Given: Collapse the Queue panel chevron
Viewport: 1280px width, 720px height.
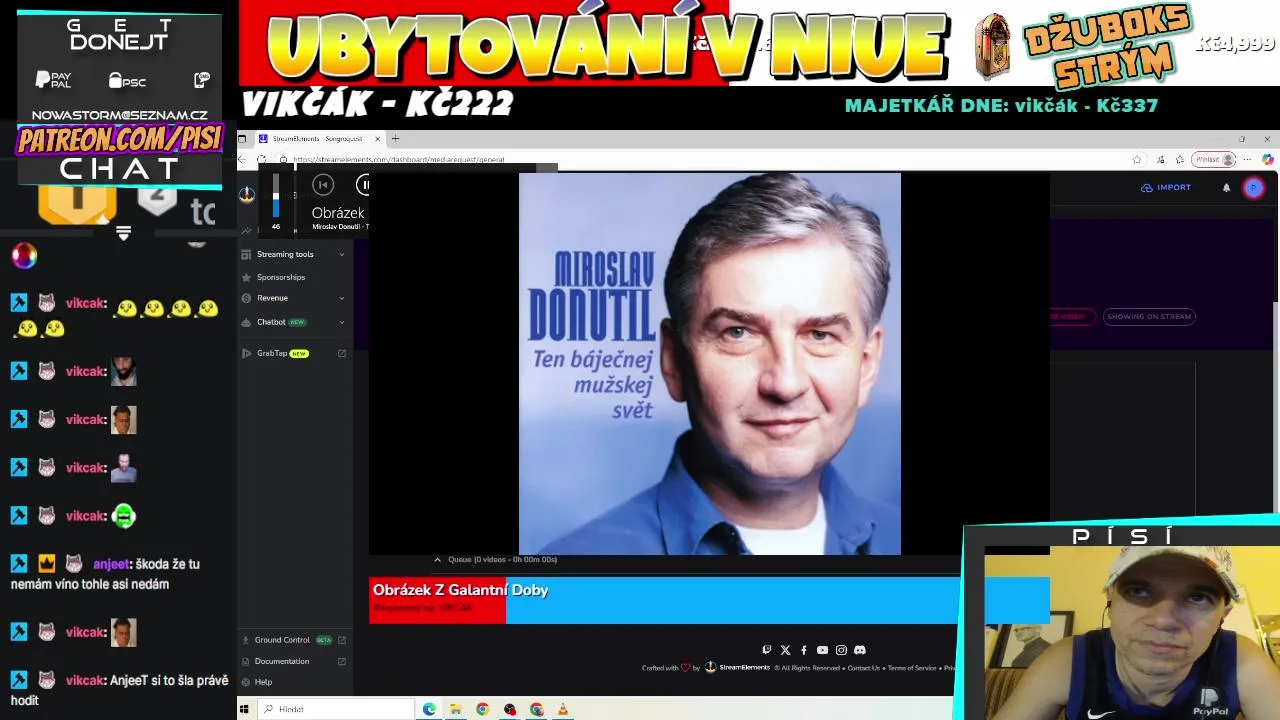Looking at the screenshot, I should [x=437, y=560].
